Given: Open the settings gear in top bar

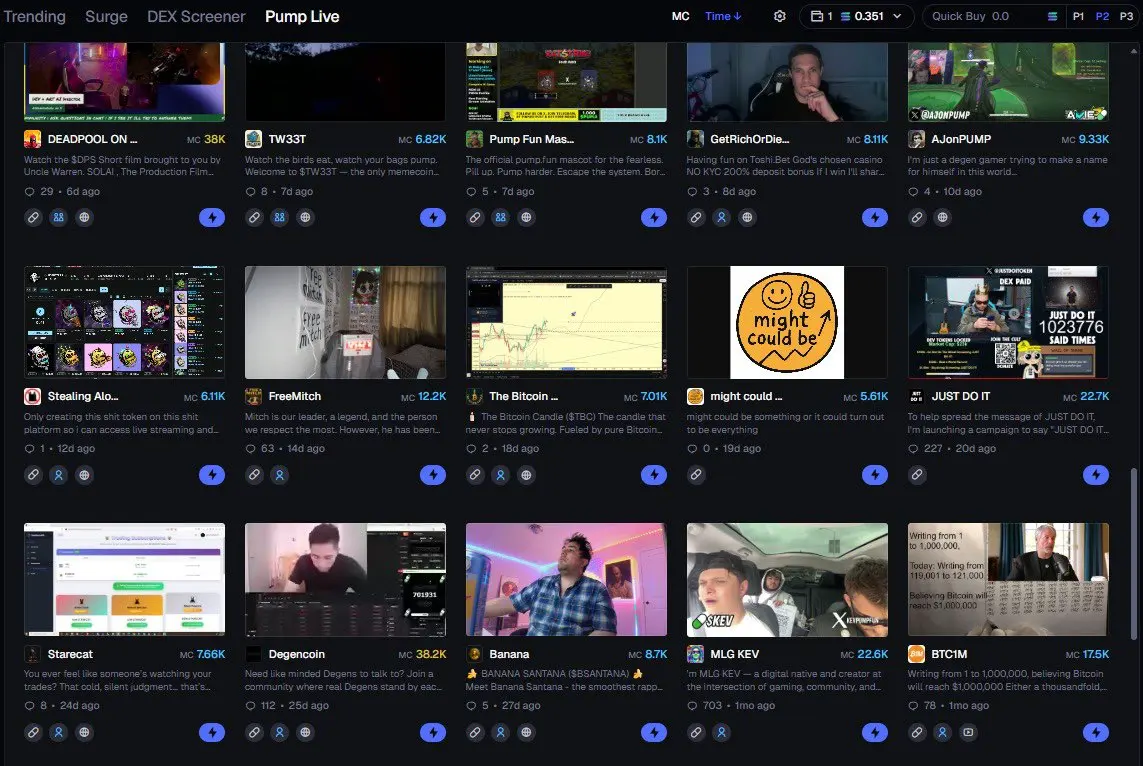Looking at the screenshot, I should (779, 16).
